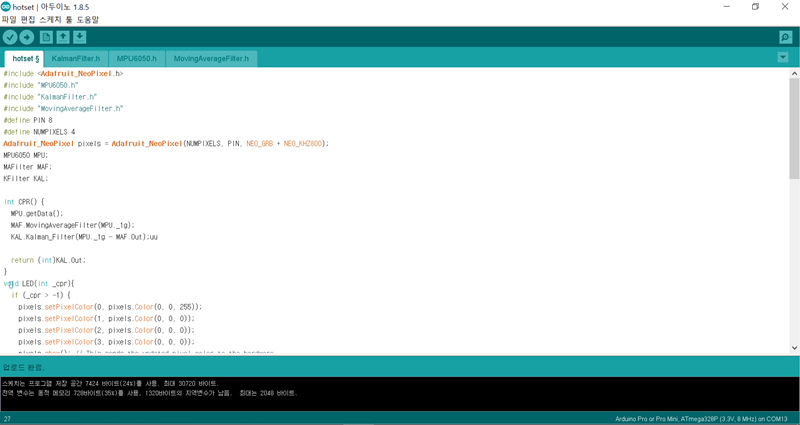The image size is (800, 425).
Task: Click the board info 'Arduino Pro or Pro Mini' text
Action: click(701, 419)
